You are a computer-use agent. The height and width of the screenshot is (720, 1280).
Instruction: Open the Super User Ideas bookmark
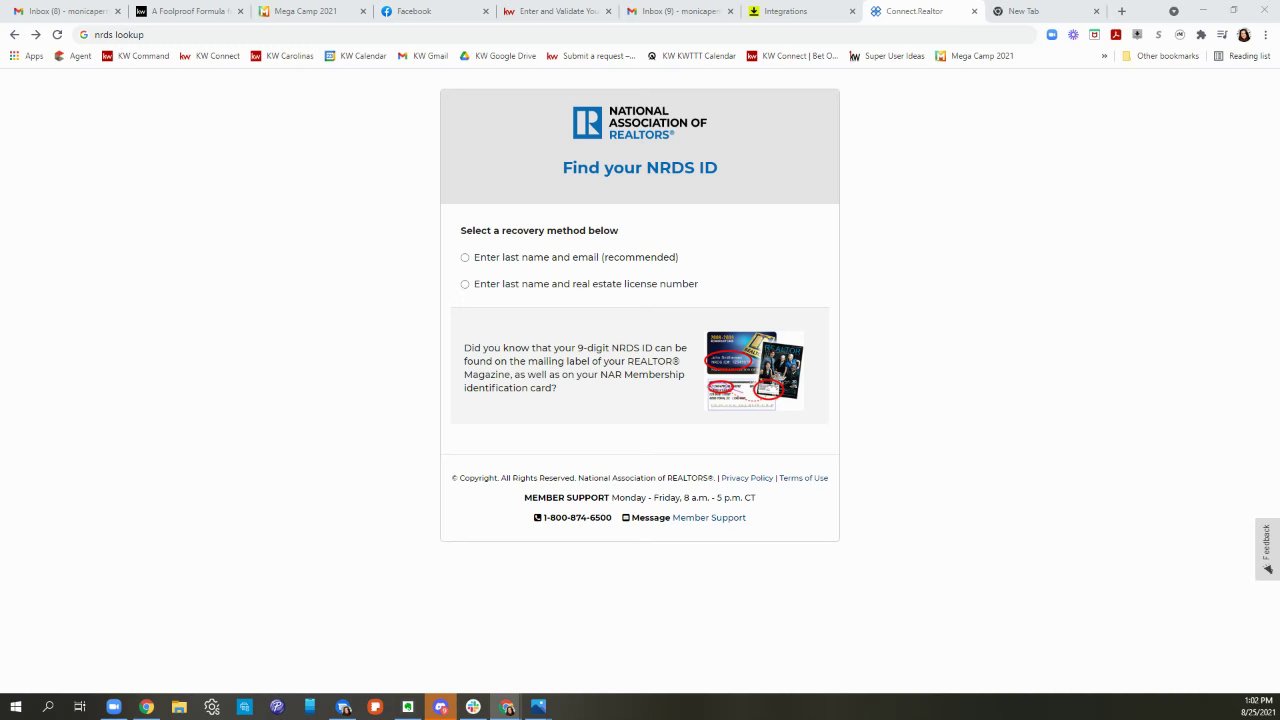pyautogui.click(x=887, y=56)
